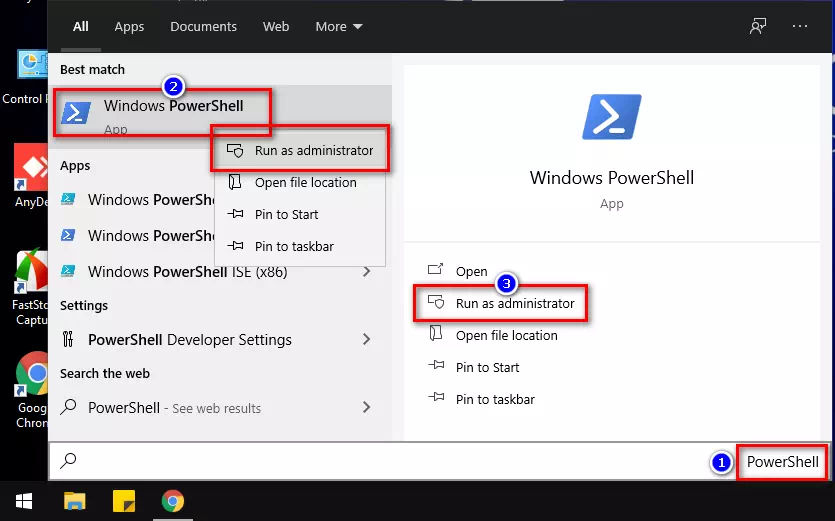Switch to the Documents search tab

[203, 27]
